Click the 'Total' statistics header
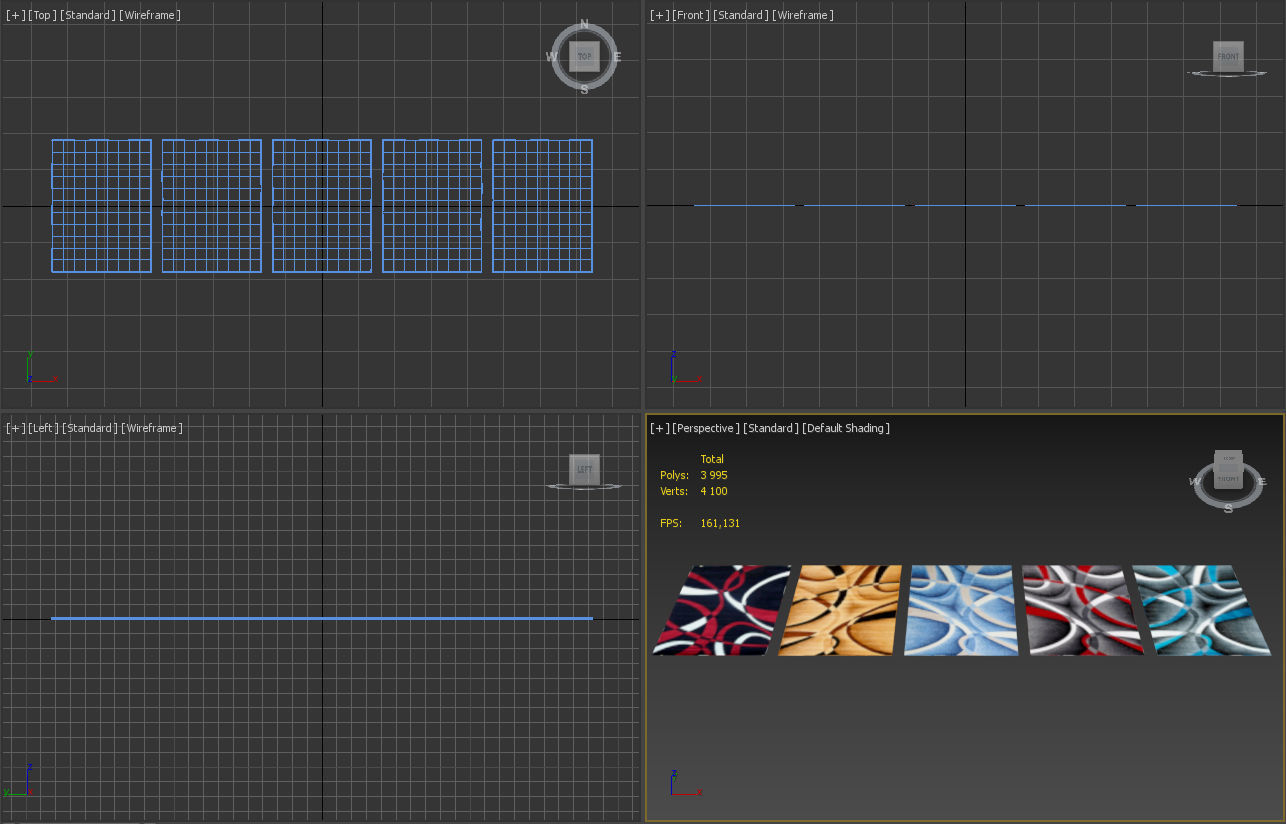Screen dimensions: 1286x824 712,459
